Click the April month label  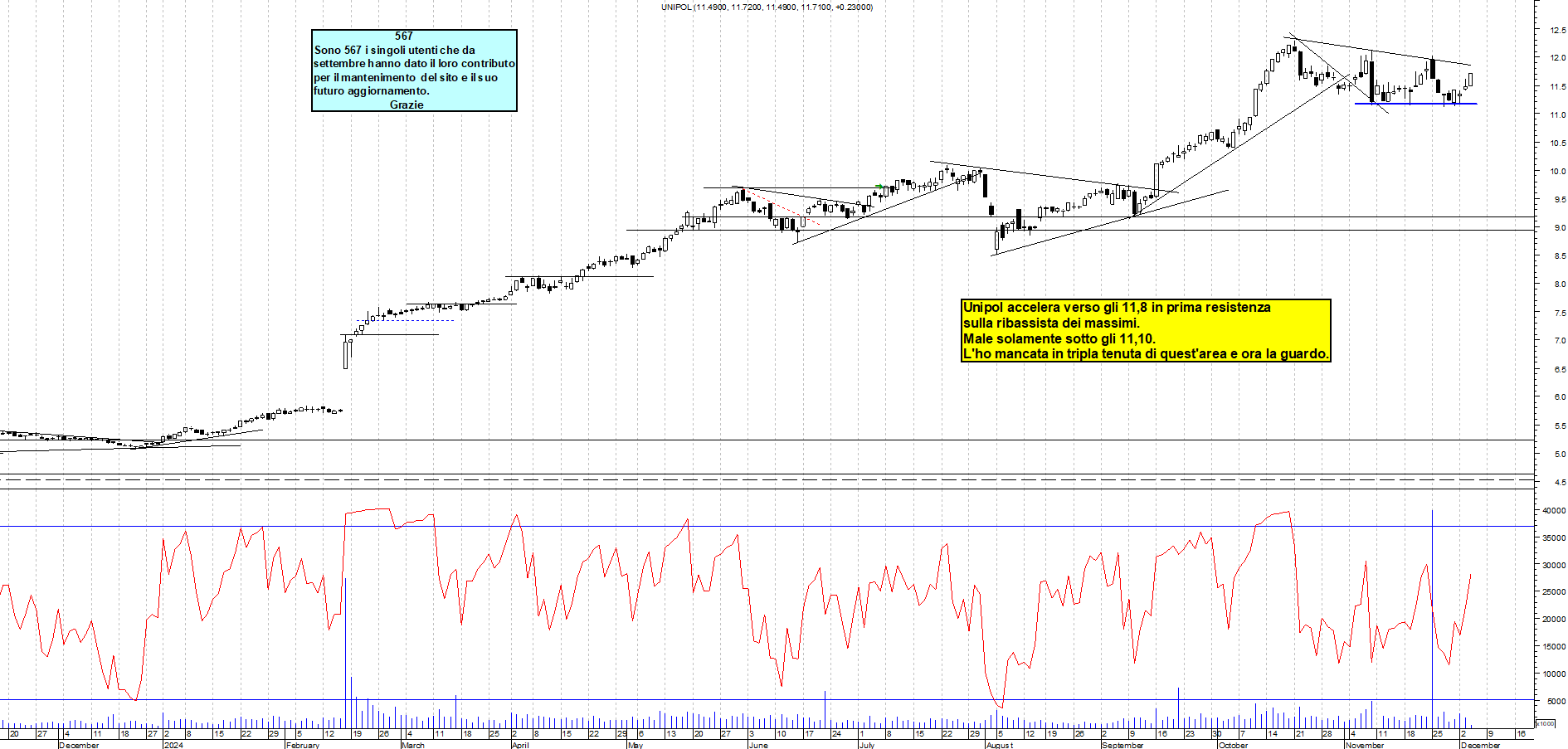520,745
